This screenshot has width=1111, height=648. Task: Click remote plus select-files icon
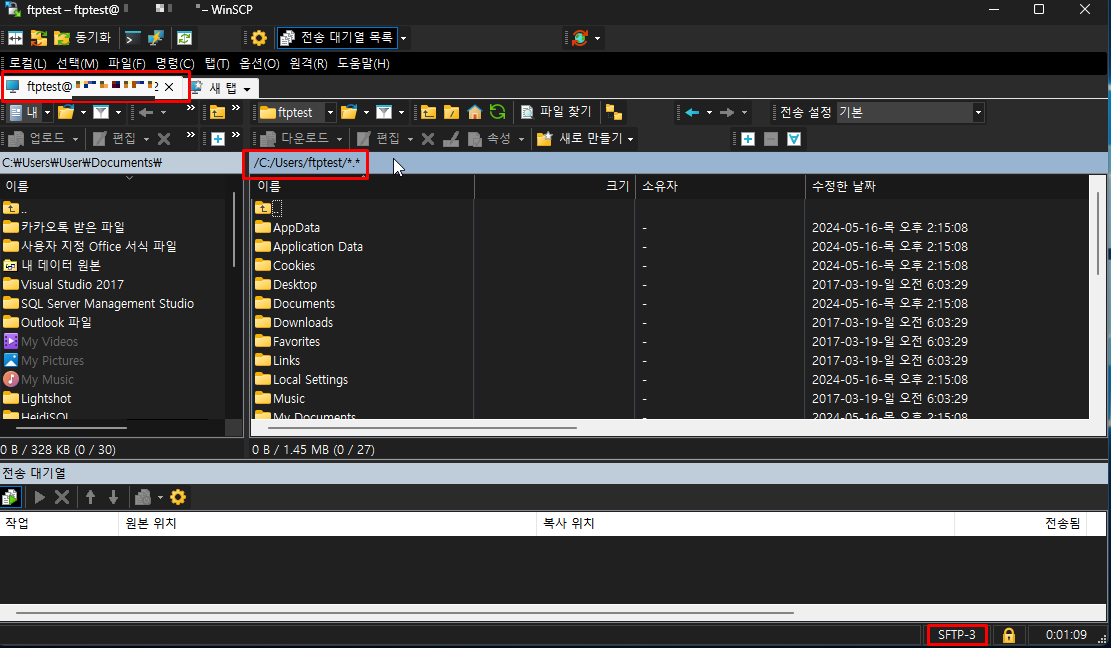pyautogui.click(x=748, y=139)
